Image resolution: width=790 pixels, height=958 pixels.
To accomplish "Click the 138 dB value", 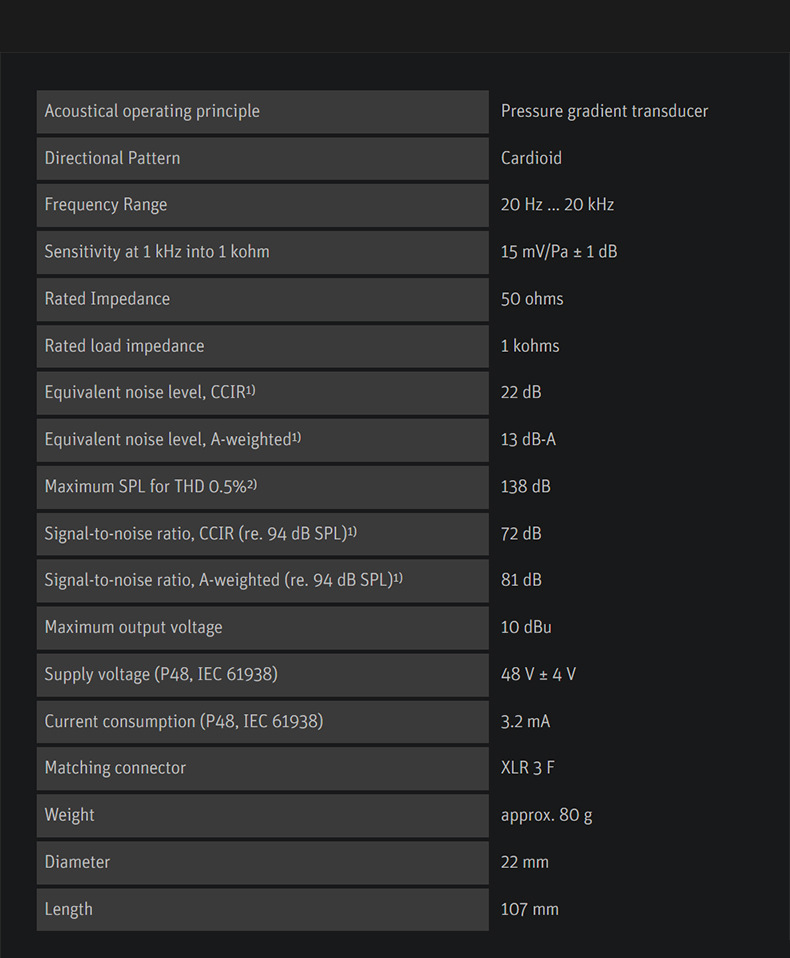I will coord(525,486).
